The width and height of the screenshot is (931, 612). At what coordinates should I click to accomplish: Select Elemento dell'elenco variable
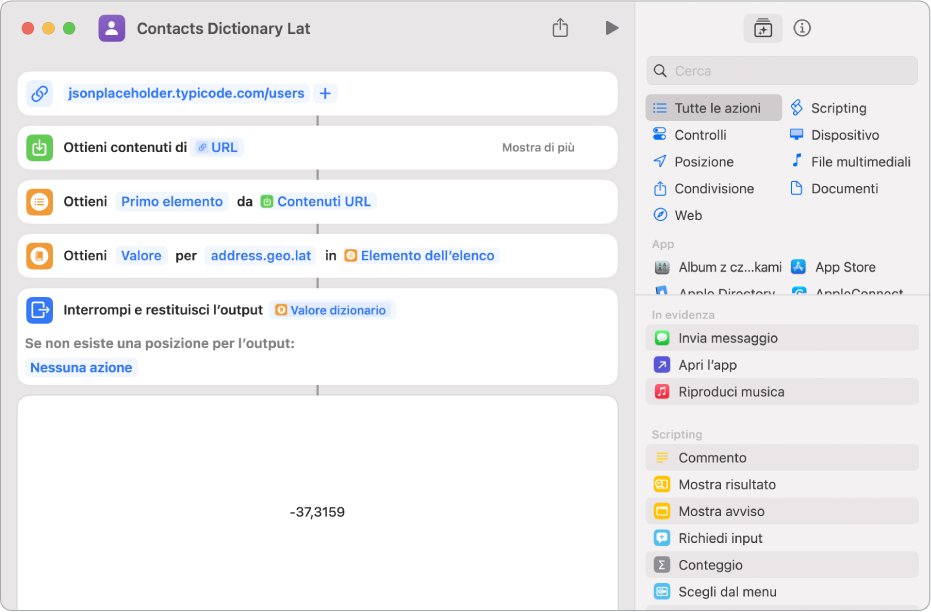point(420,256)
